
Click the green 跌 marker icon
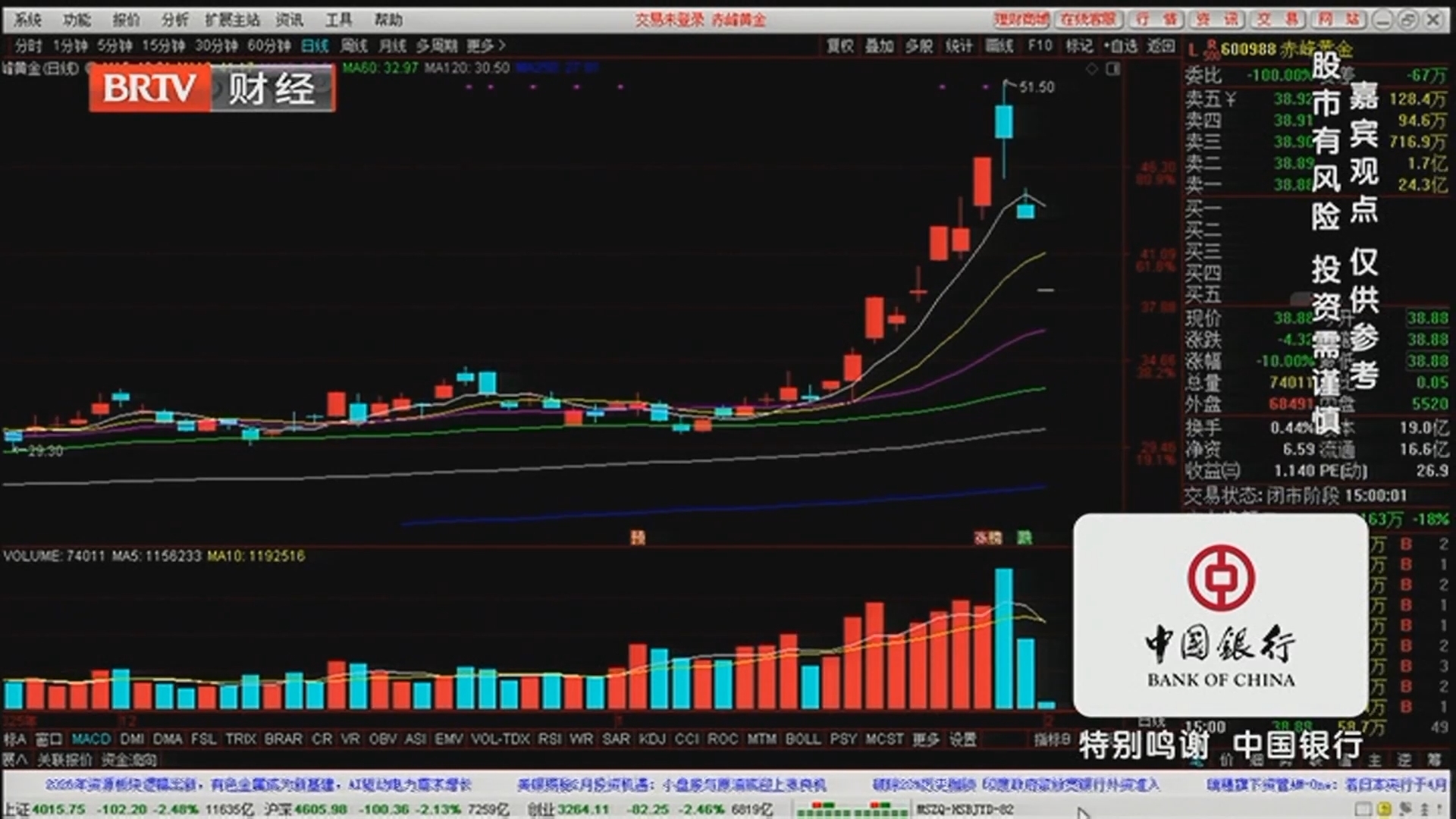click(1025, 538)
